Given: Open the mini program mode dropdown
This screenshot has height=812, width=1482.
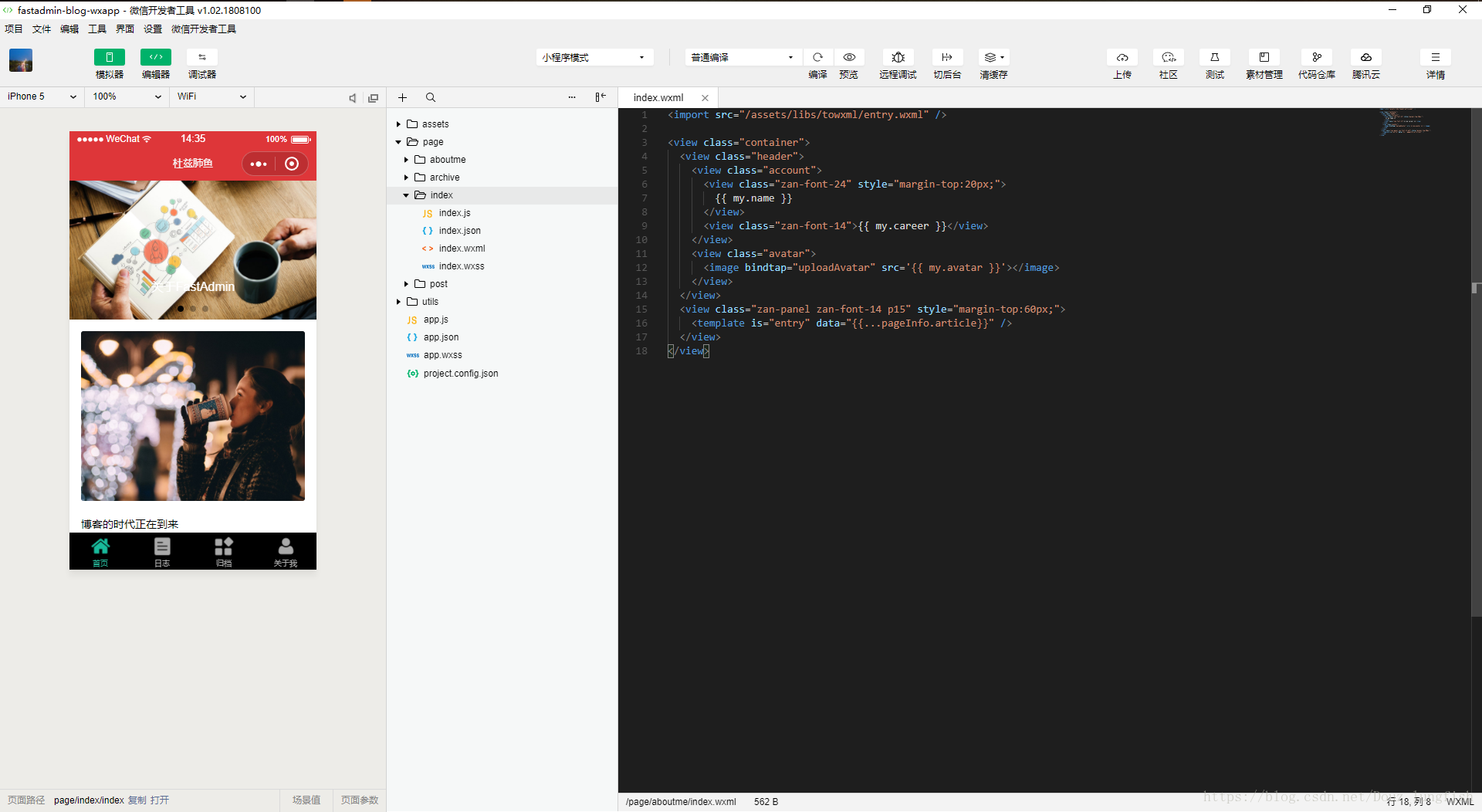Looking at the screenshot, I should click(x=594, y=57).
